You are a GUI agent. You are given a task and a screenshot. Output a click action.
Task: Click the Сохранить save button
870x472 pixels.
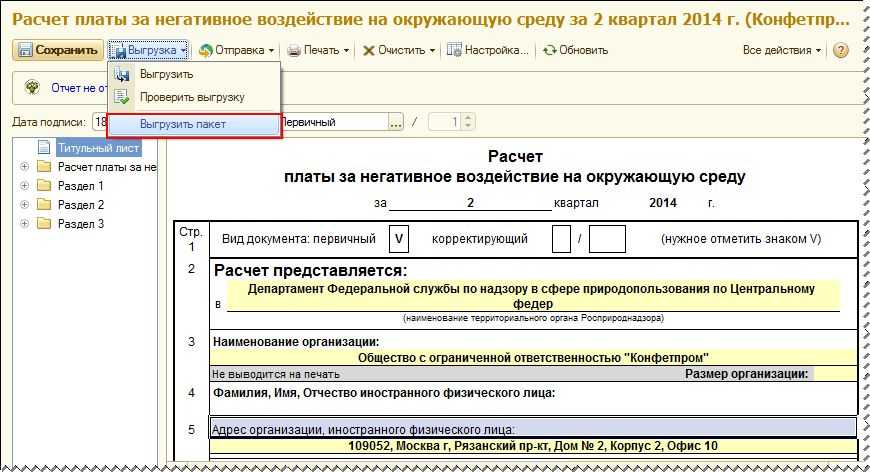(58, 50)
